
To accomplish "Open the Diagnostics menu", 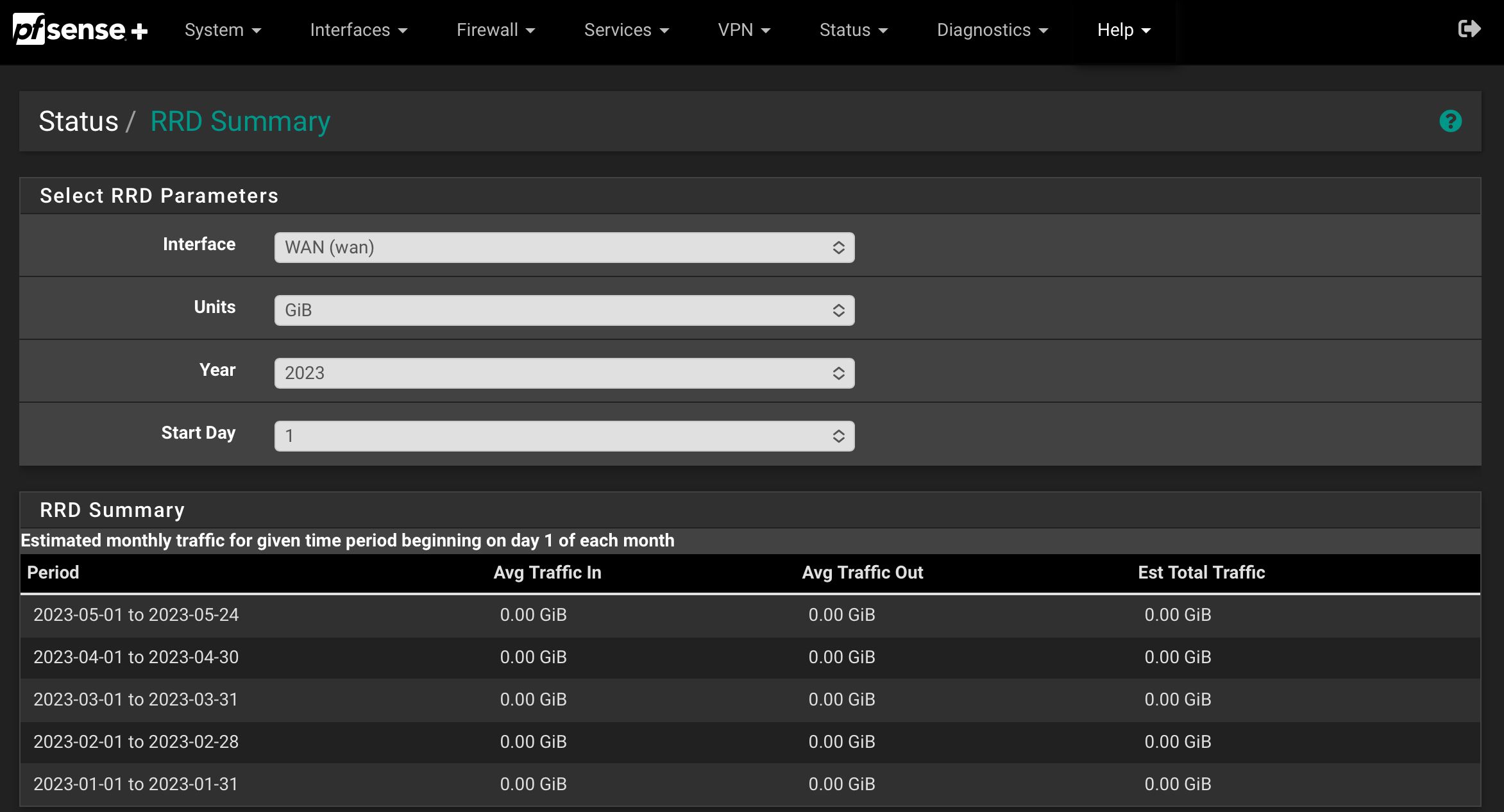I will (992, 30).
